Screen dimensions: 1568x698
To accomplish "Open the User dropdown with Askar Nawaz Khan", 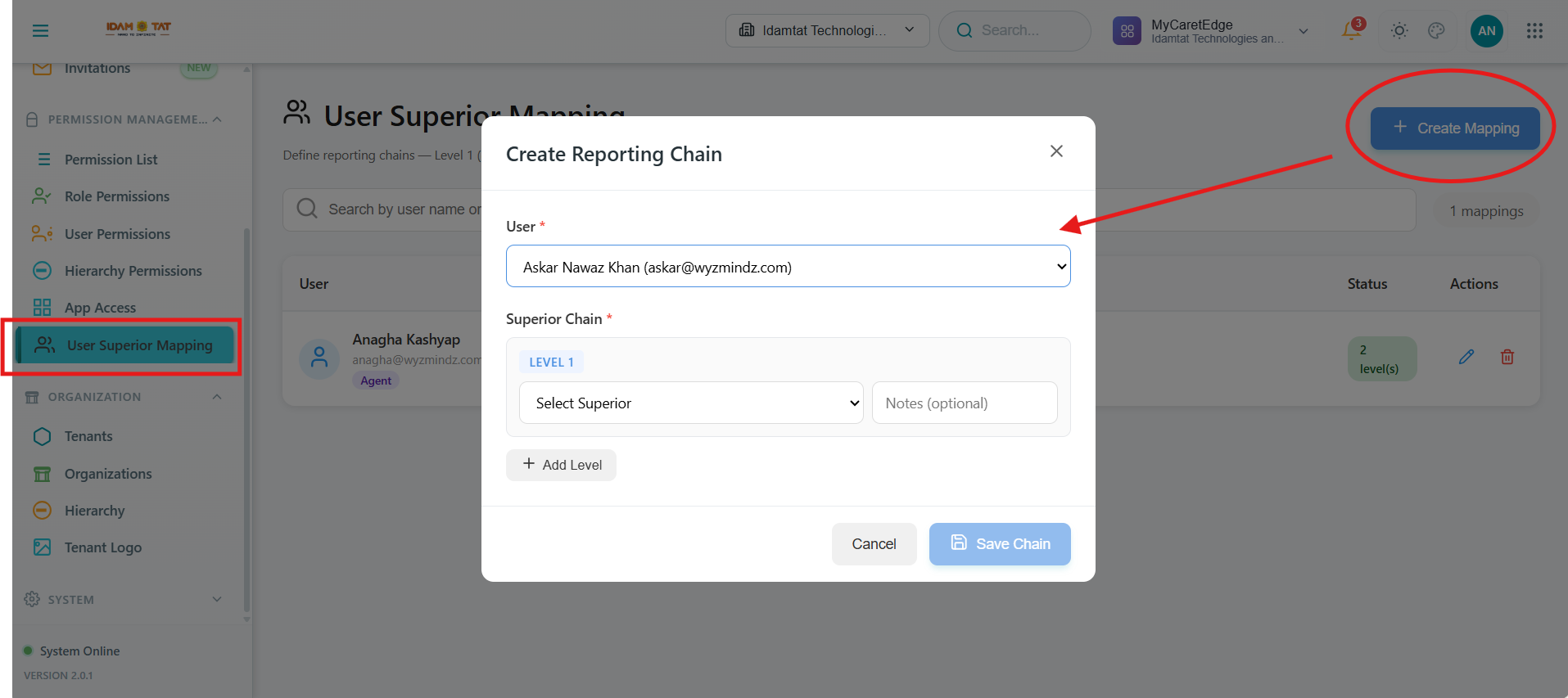I will click(788, 267).
